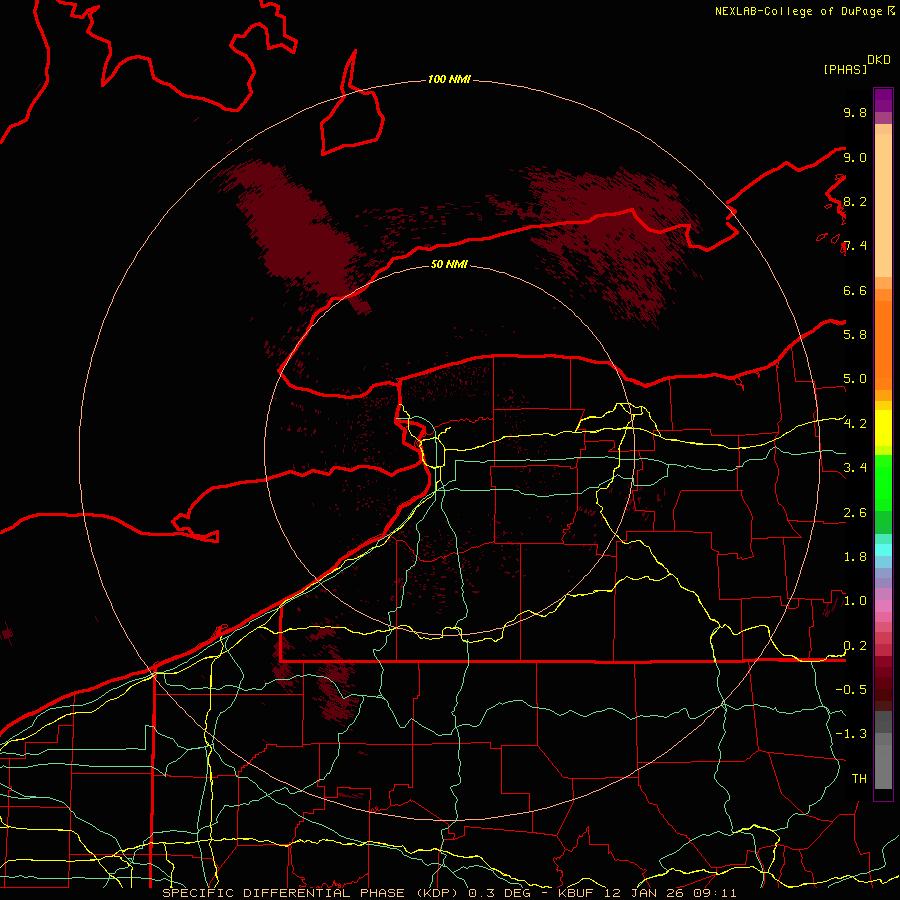Select the DKD product label
Screen dimensions: 900x900
pyautogui.click(x=878, y=60)
